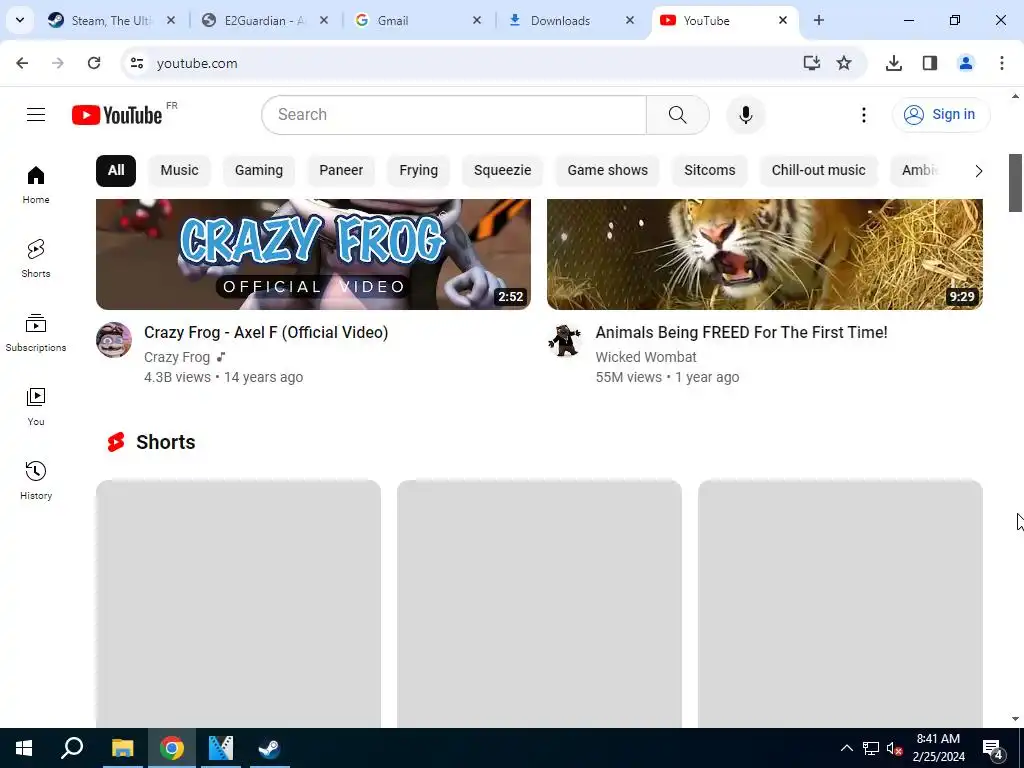Select the Game shows filter chip
The width and height of the screenshot is (1024, 768).
607,170
